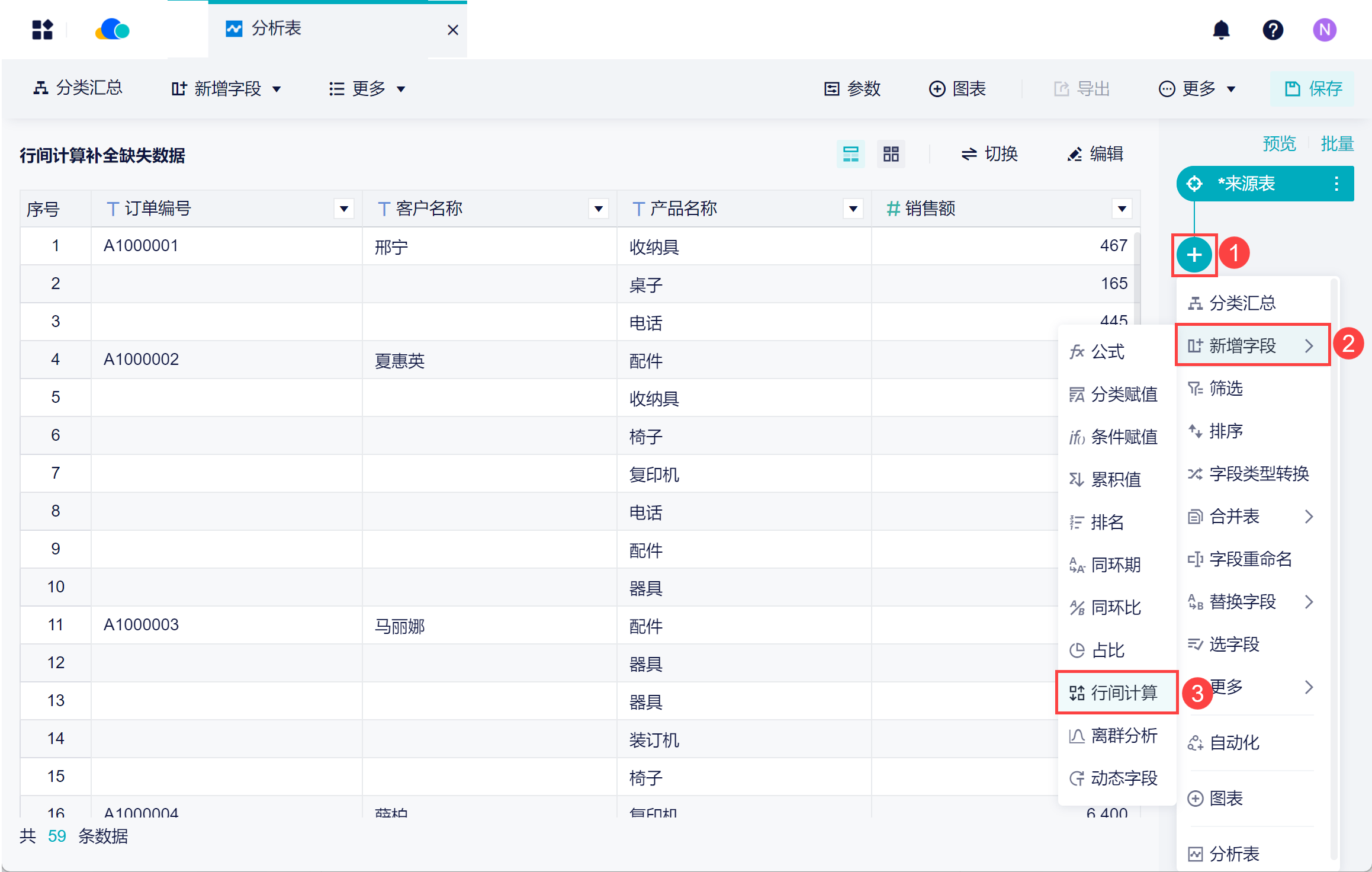Click the 保存 save button
1372x872 pixels.
[x=1312, y=89]
